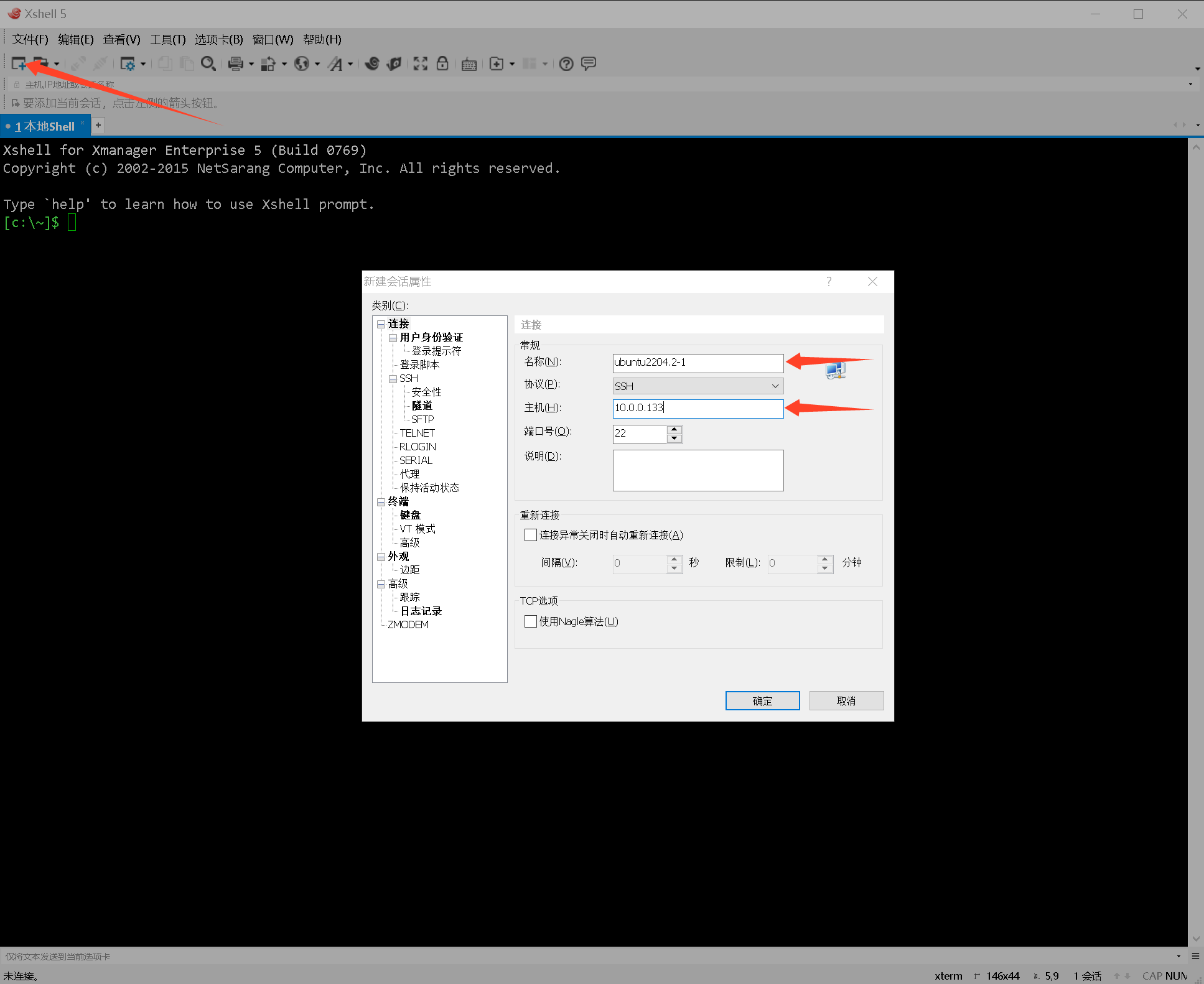Click the 取消 button
The image size is (1204, 984).
point(846,700)
